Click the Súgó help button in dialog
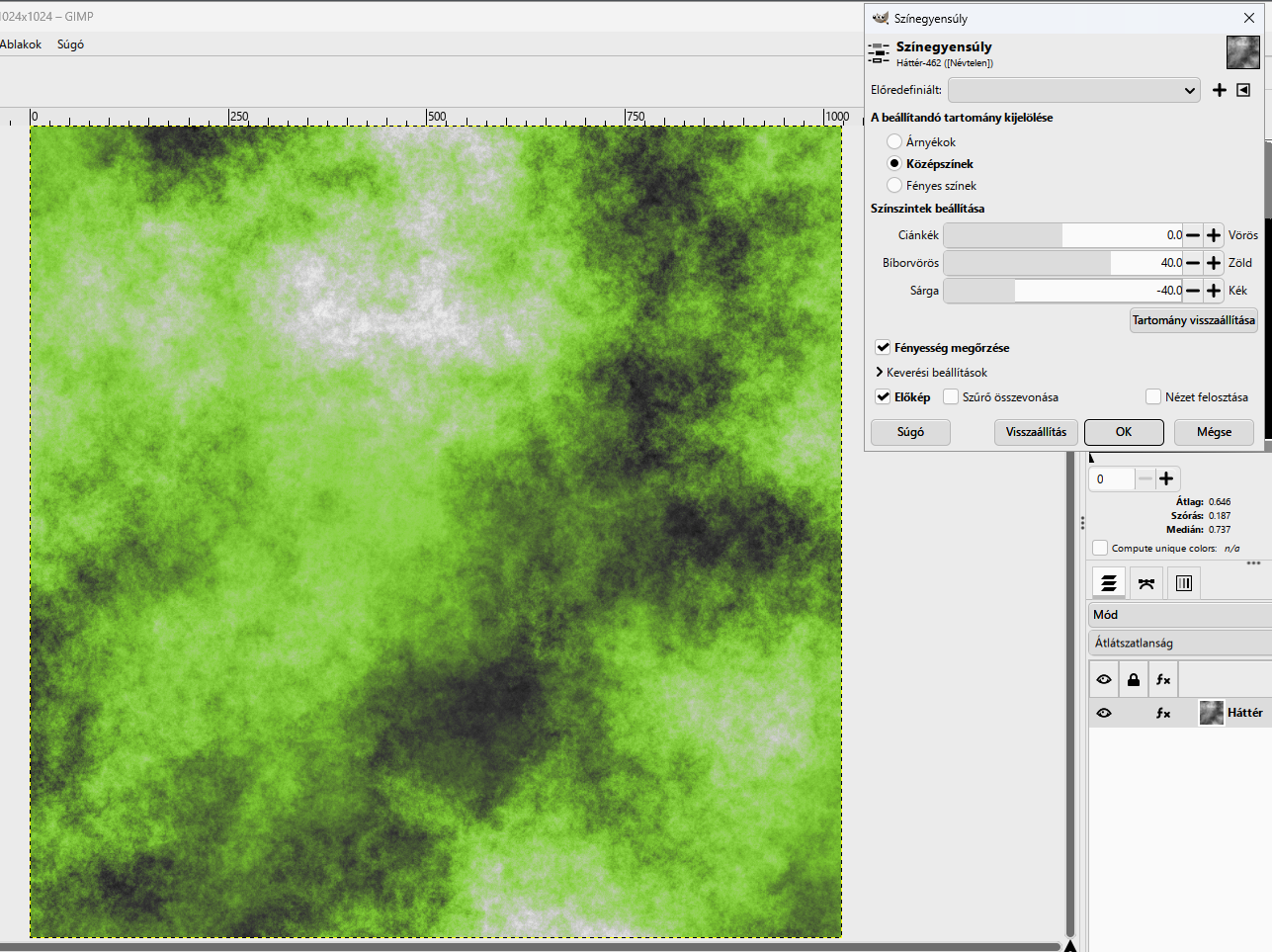The height and width of the screenshot is (952, 1272). (x=910, y=432)
